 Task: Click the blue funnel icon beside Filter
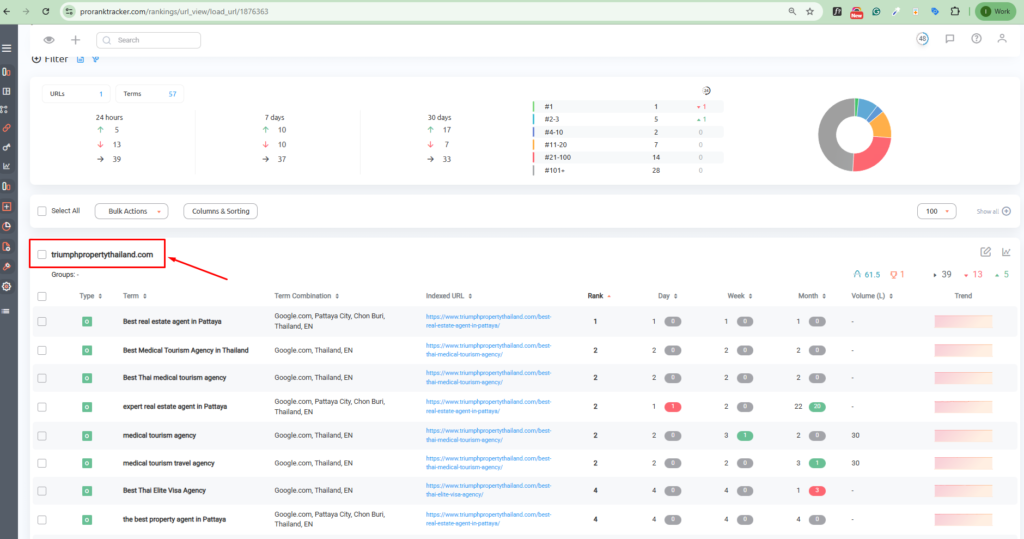(95, 59)
